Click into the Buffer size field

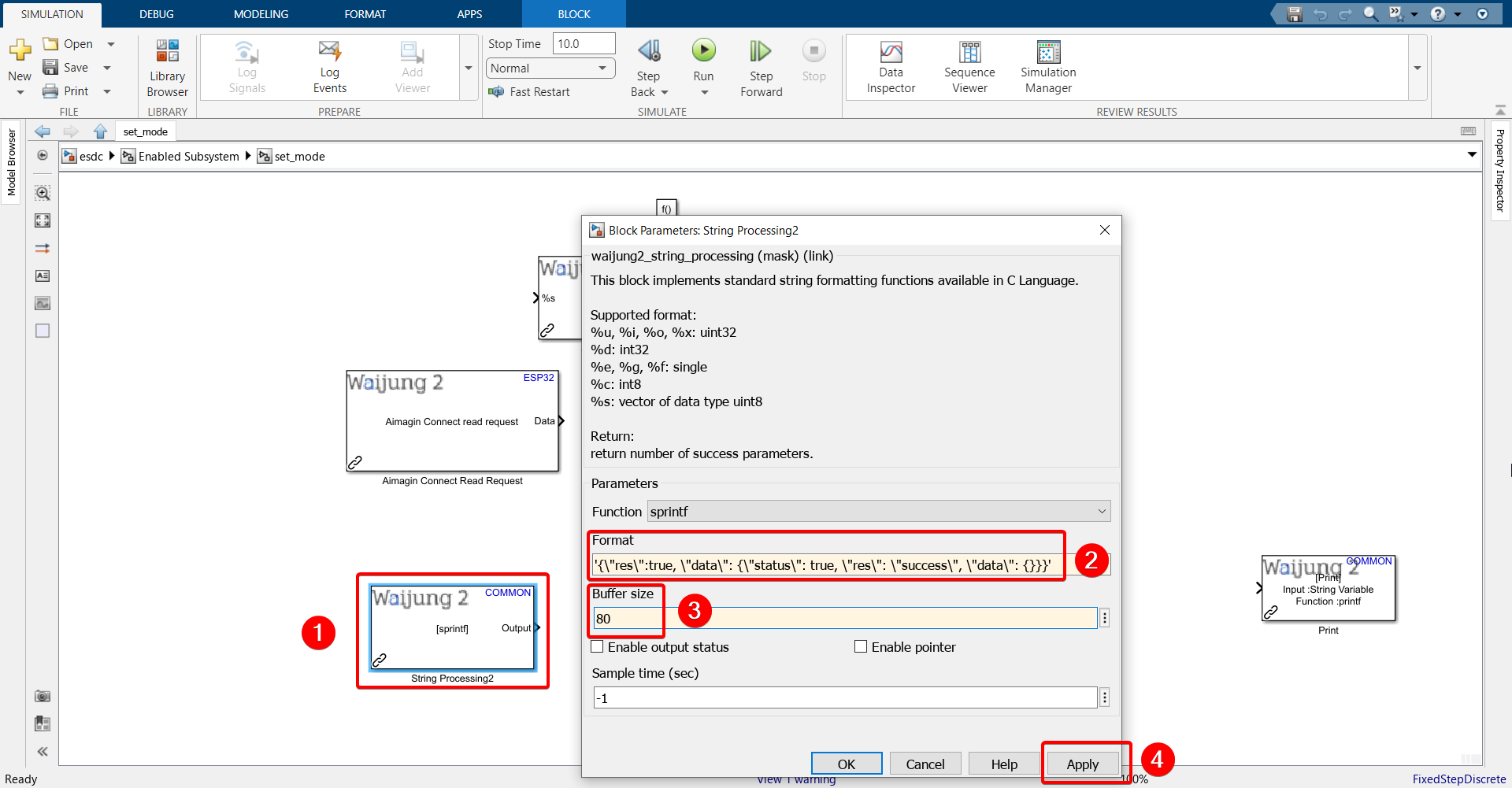click(x=844, y=619)
